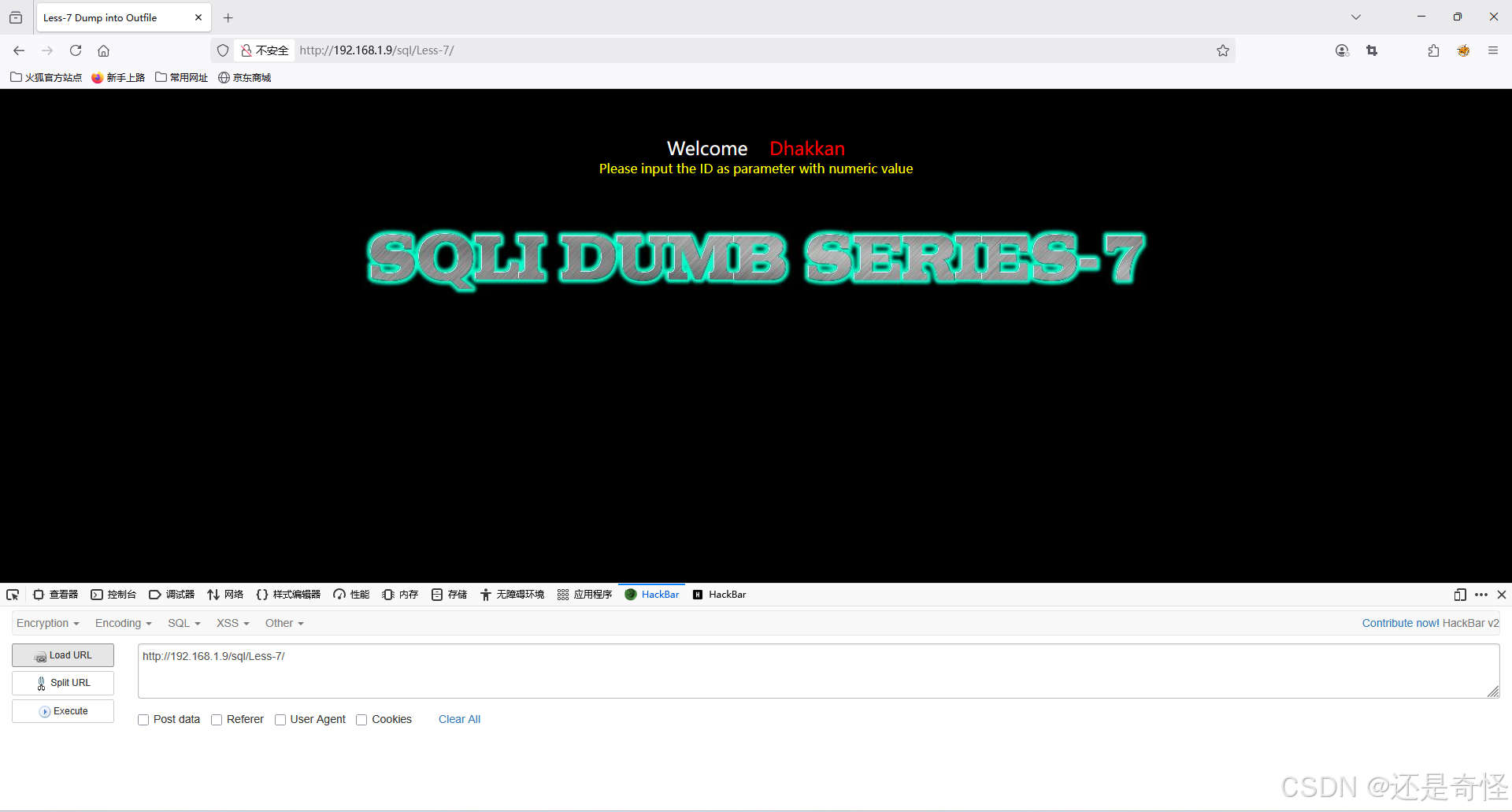The image size is (1512, 812).
Task: Open the 内存 memory tab
Action: (x=400, y=595)
